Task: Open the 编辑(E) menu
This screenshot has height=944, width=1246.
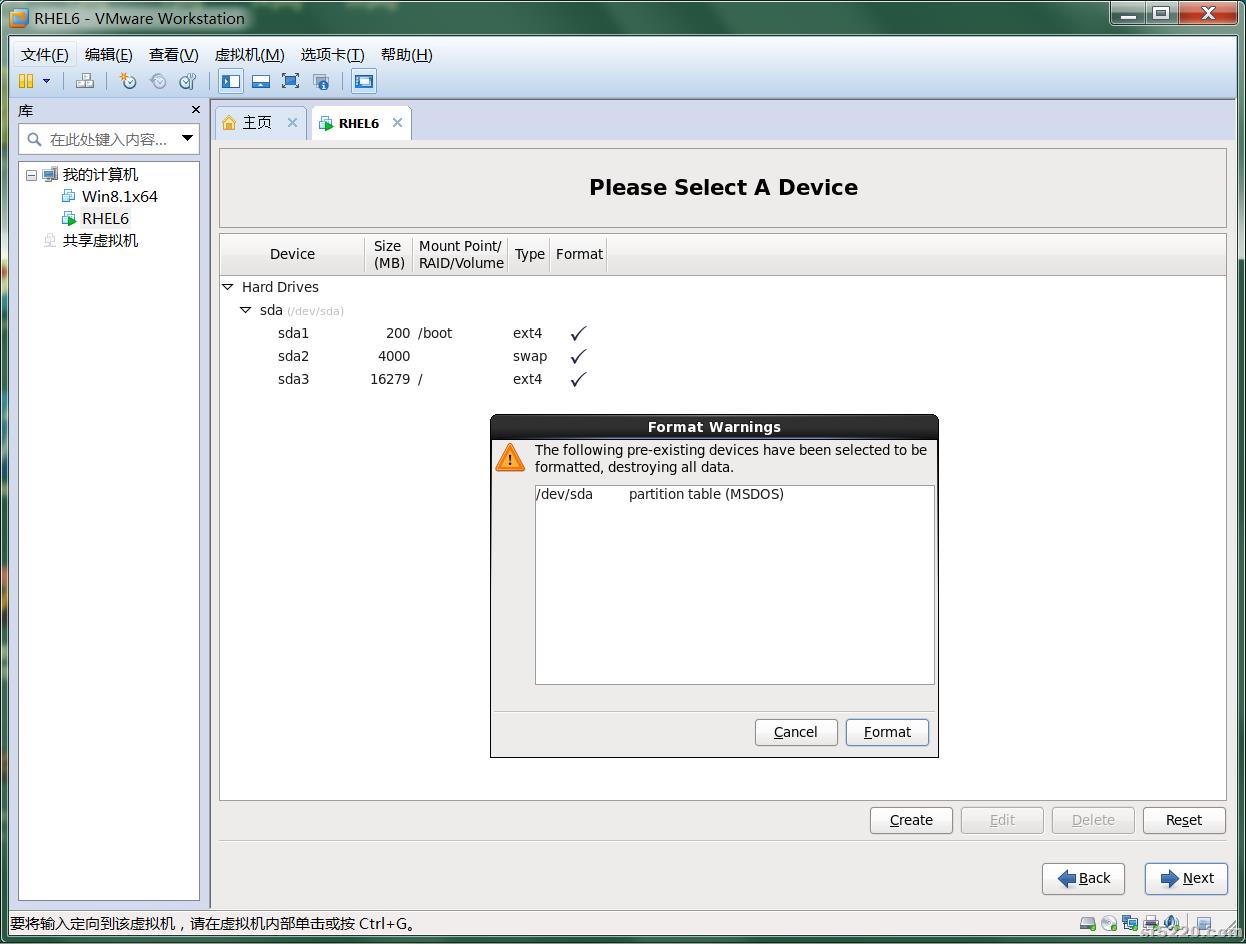Action: [x=109, y=55]
